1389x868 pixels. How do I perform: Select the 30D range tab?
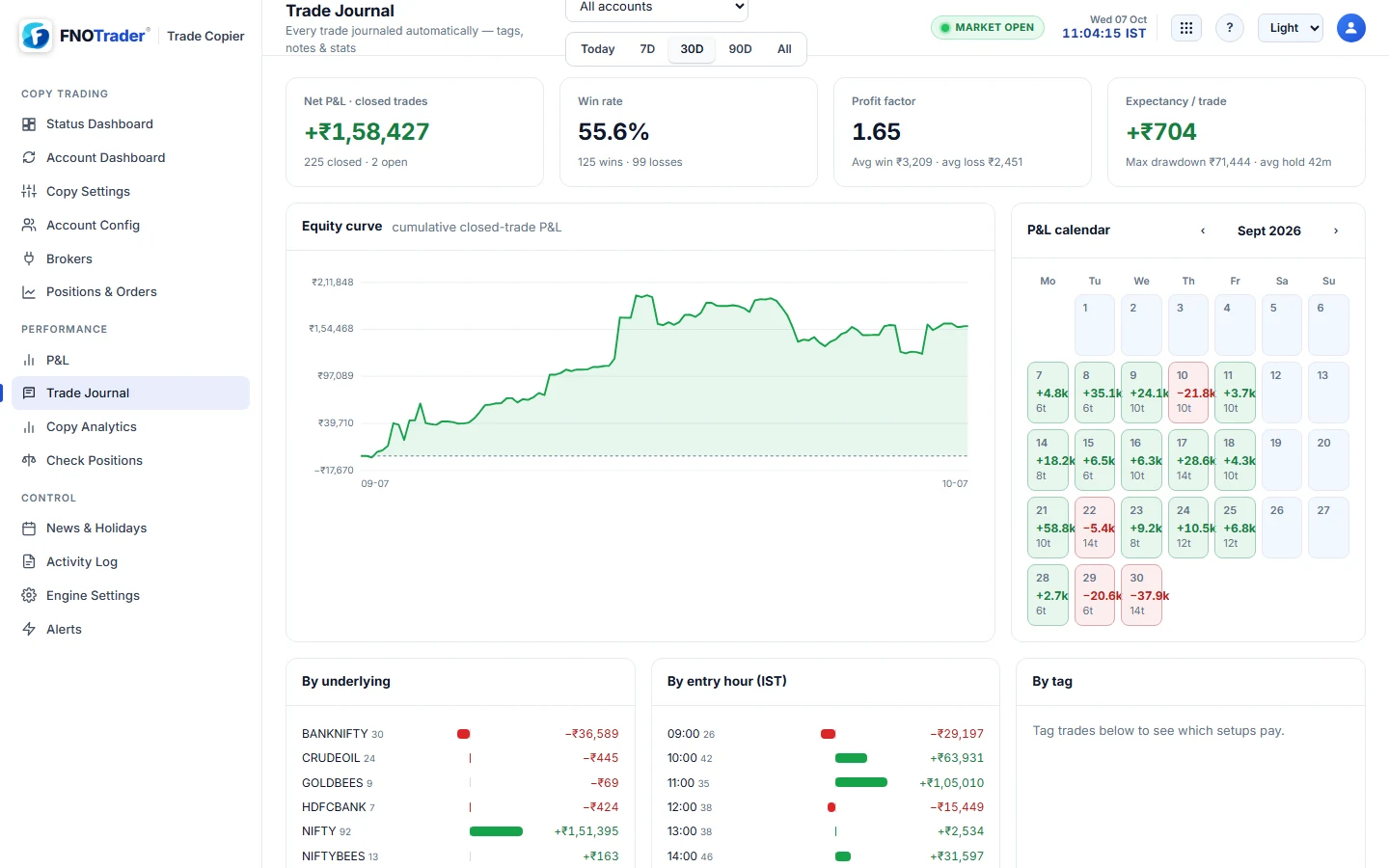pos(692,49)
